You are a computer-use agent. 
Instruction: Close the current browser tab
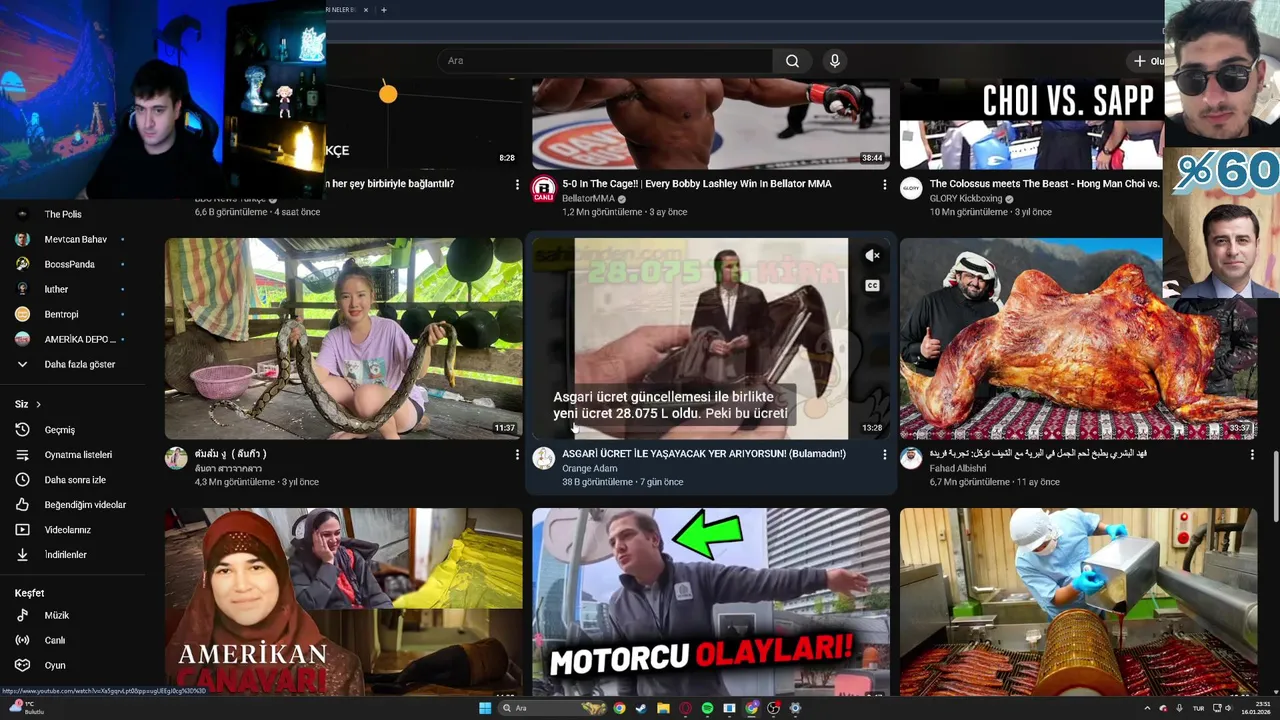click(x=365, y=10)
